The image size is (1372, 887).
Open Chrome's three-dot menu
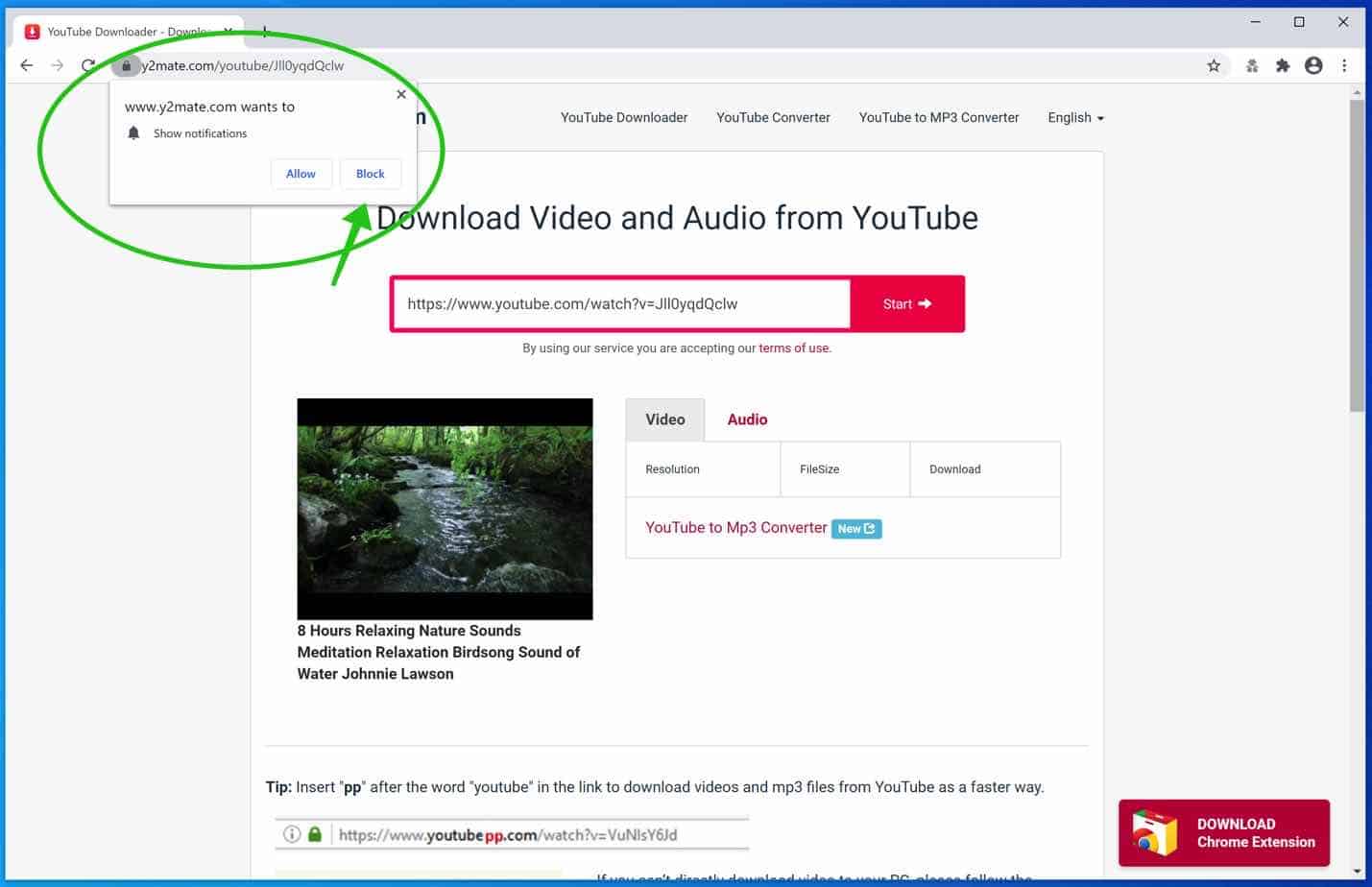pyautogui.click(x=1344, y=65)
